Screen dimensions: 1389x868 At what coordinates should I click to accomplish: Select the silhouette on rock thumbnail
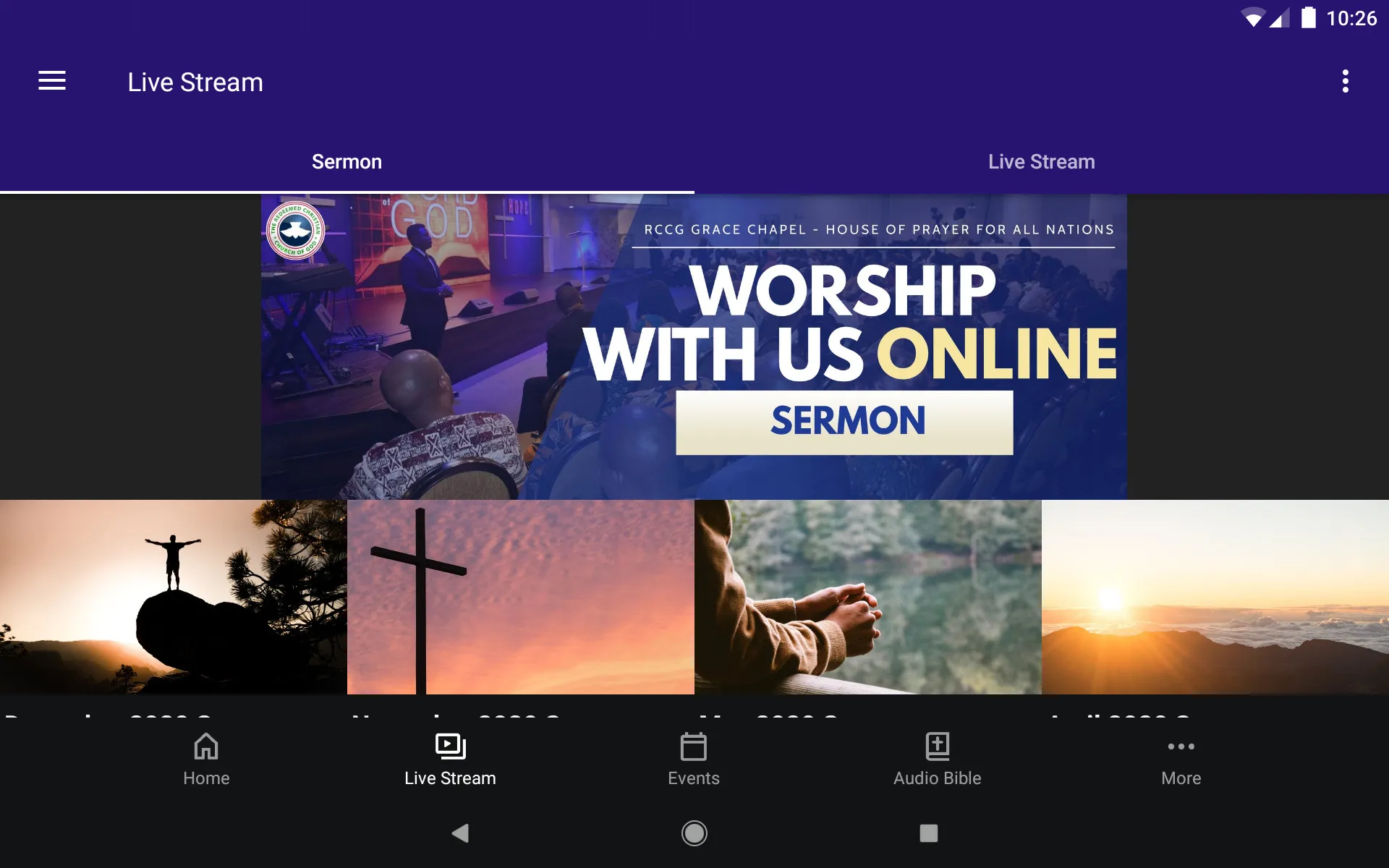(173, 598)
